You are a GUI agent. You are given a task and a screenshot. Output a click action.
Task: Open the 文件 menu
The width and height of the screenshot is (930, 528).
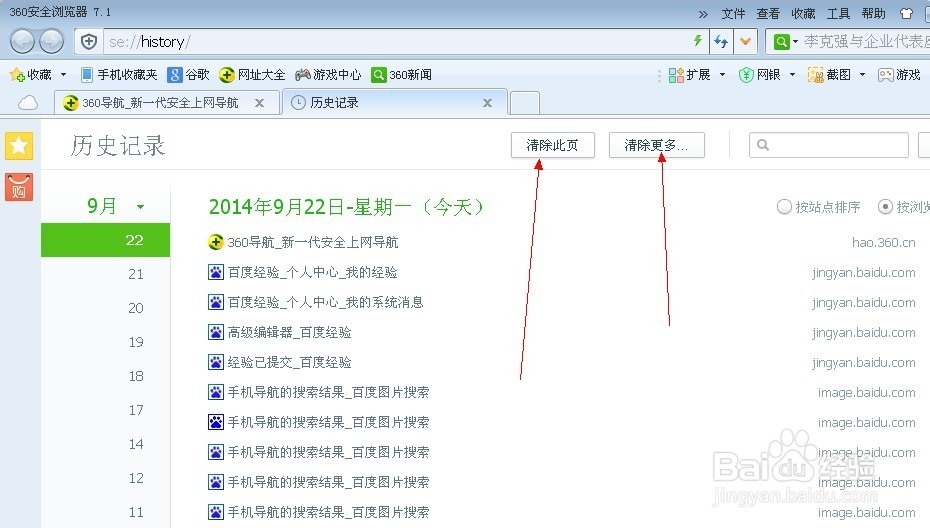pyautogui.click(x=733, y=13)
